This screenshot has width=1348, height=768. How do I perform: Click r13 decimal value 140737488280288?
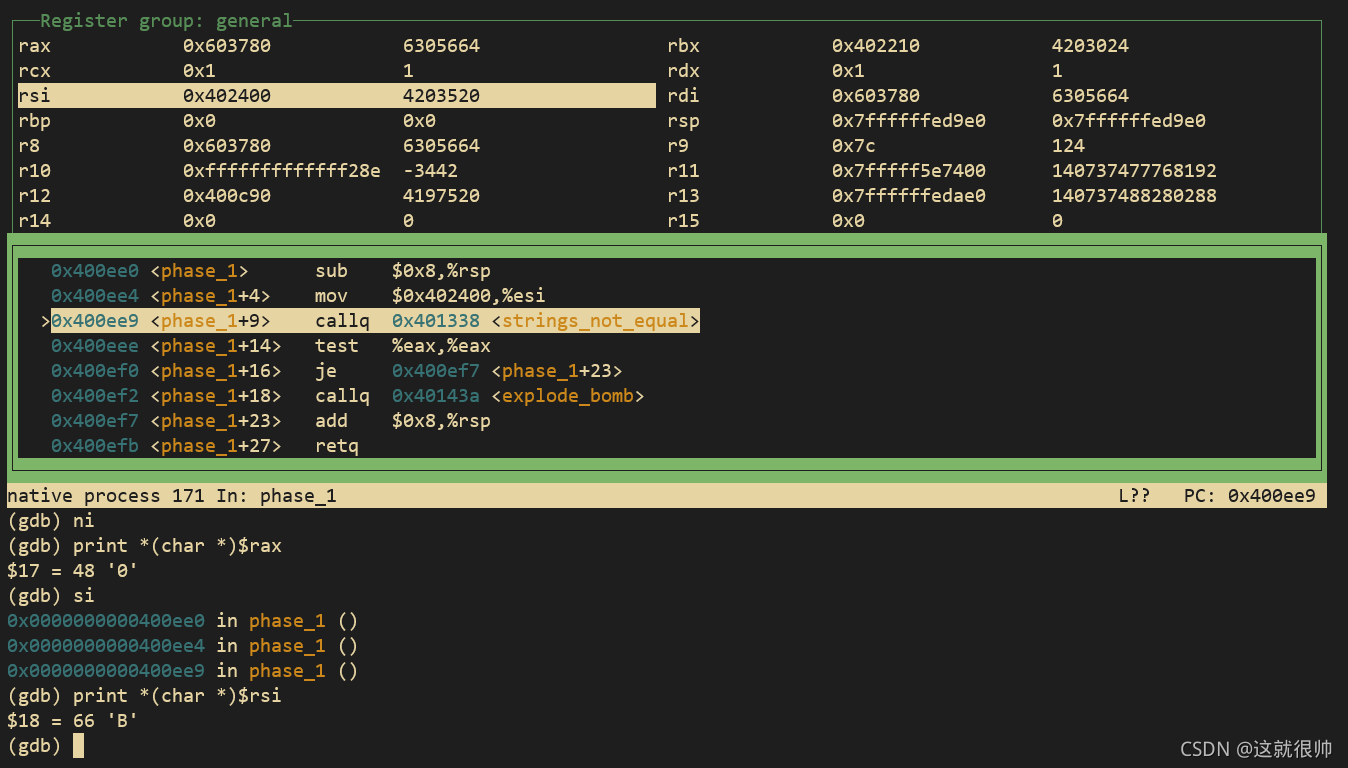(1134, 196)
